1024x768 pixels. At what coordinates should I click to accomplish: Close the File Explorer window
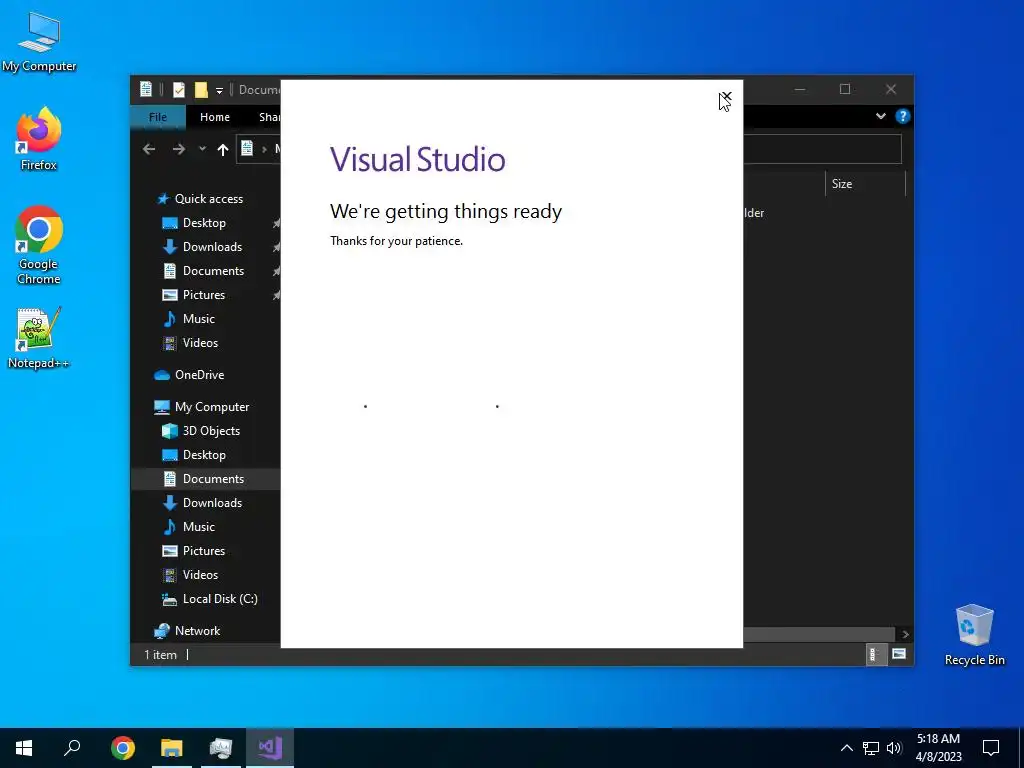(x=891, y=89)
